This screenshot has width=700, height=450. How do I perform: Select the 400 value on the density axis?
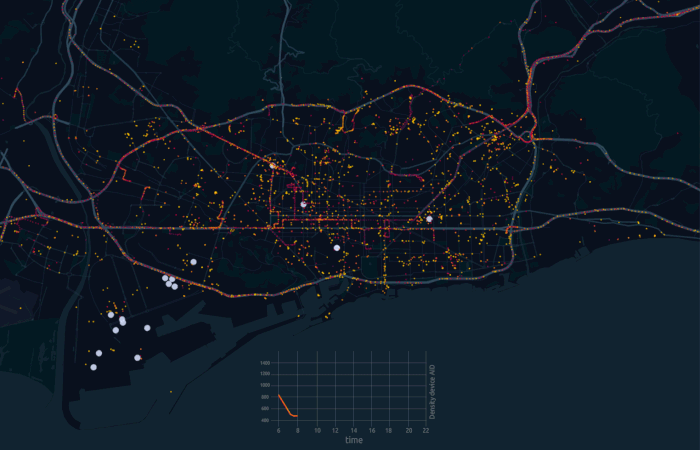266,420
